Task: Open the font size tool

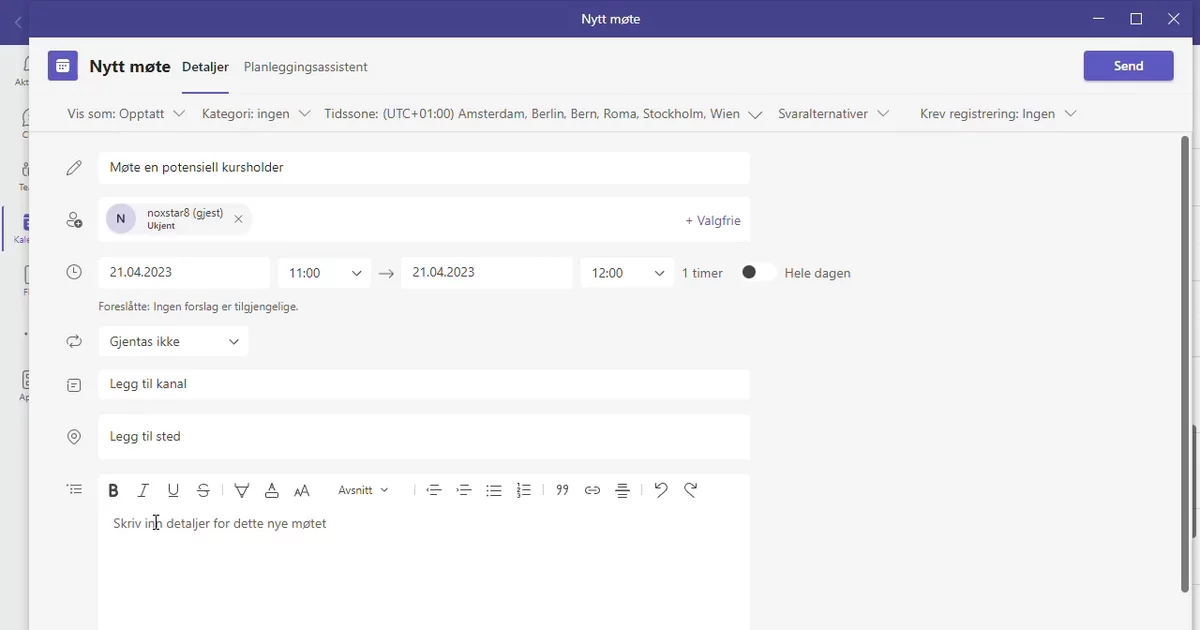Action: (302, 490)
